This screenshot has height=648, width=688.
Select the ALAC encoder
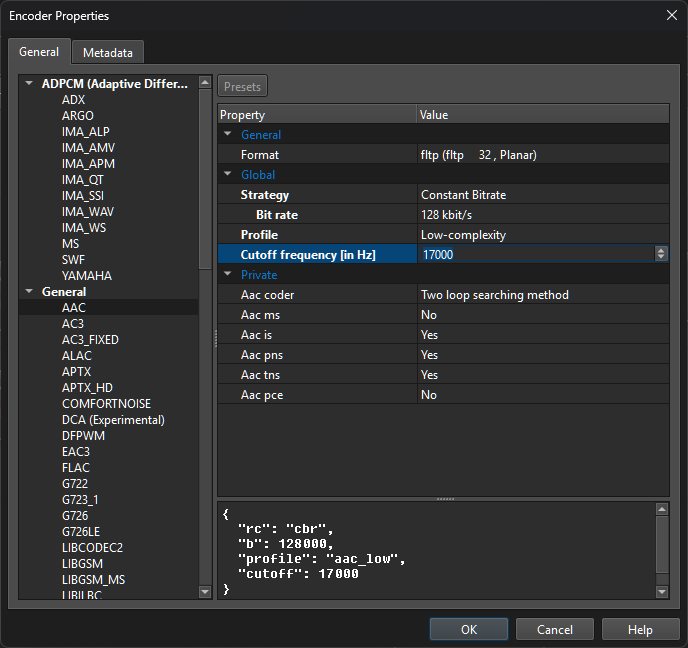[x=77, y=356]
